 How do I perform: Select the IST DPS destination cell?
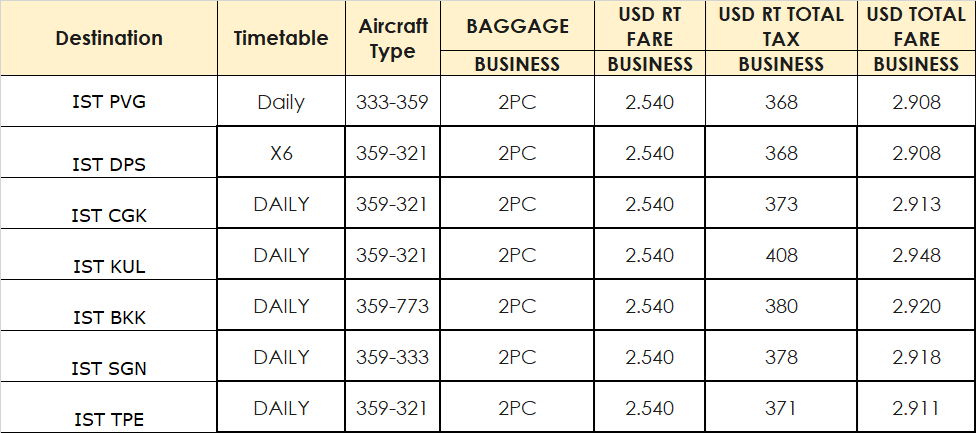tap(109, 152)
